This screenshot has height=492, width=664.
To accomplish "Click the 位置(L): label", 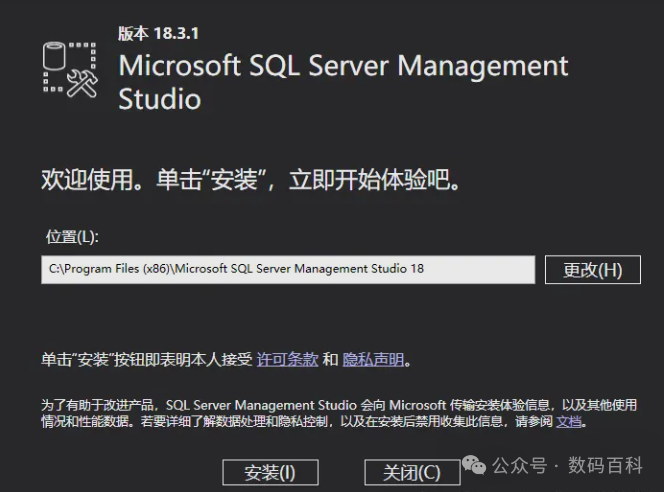I will click(72, 237).
